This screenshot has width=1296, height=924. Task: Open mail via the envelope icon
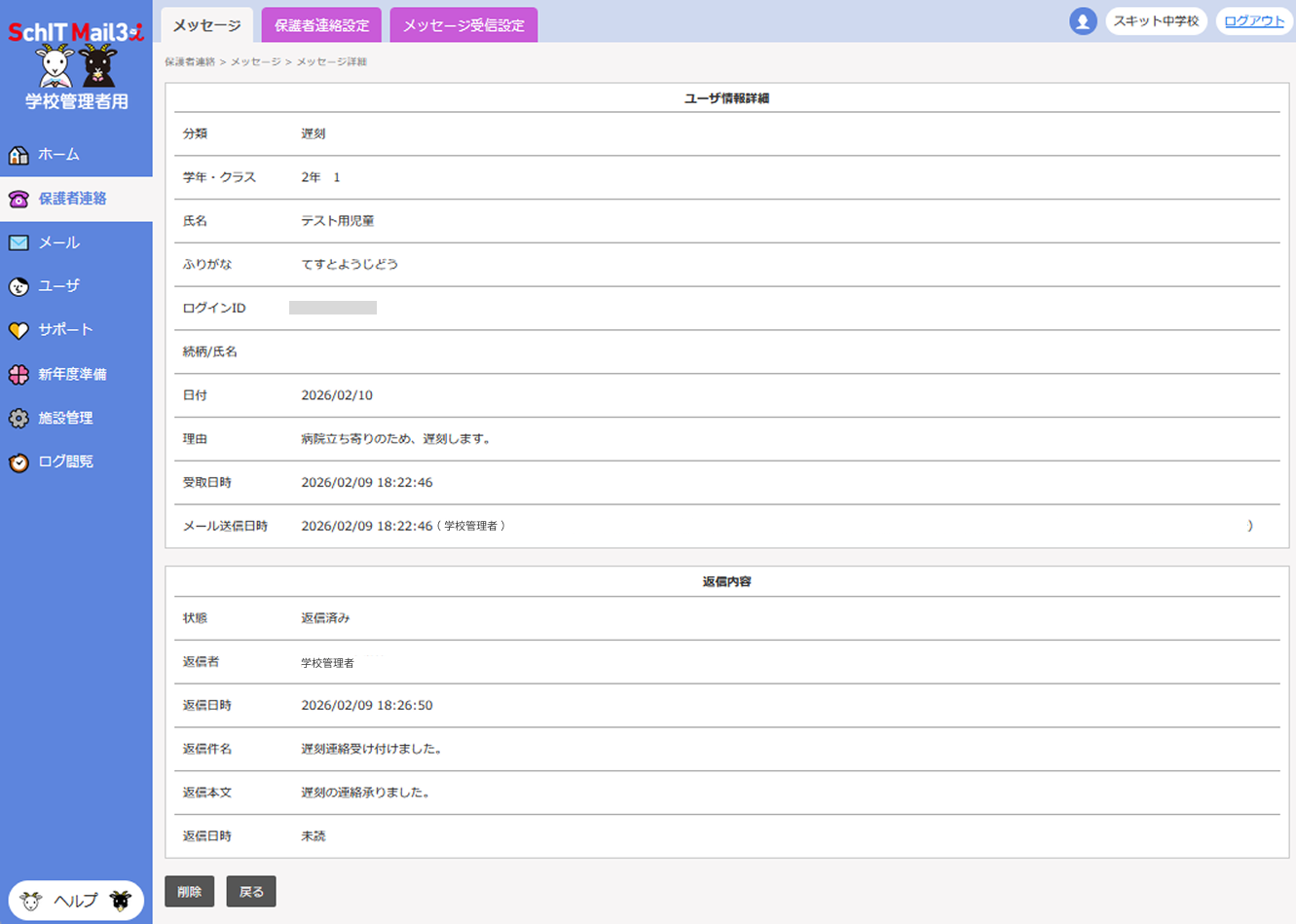coord(19,242)
